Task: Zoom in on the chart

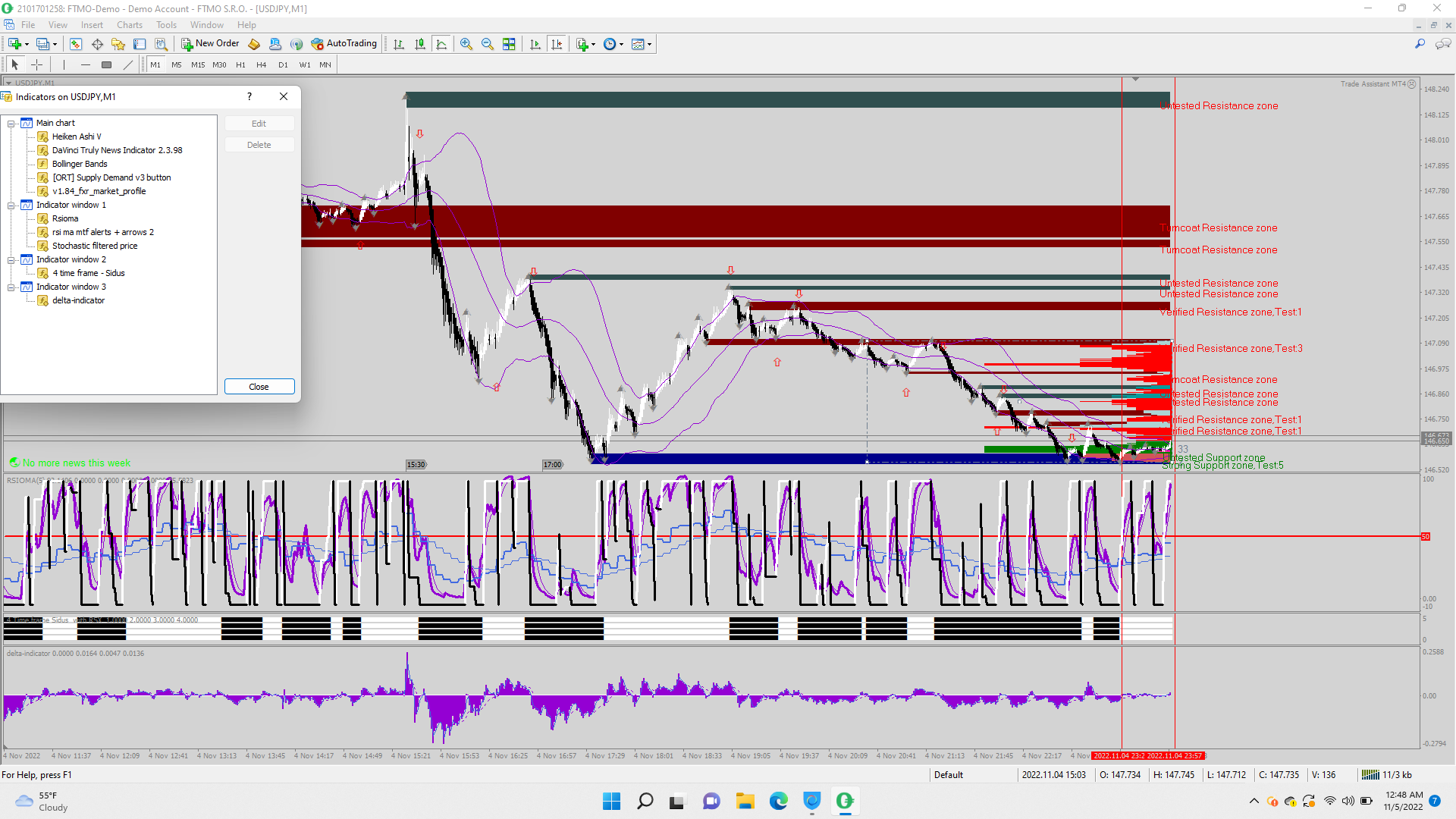Action: [x=466, y=44]
